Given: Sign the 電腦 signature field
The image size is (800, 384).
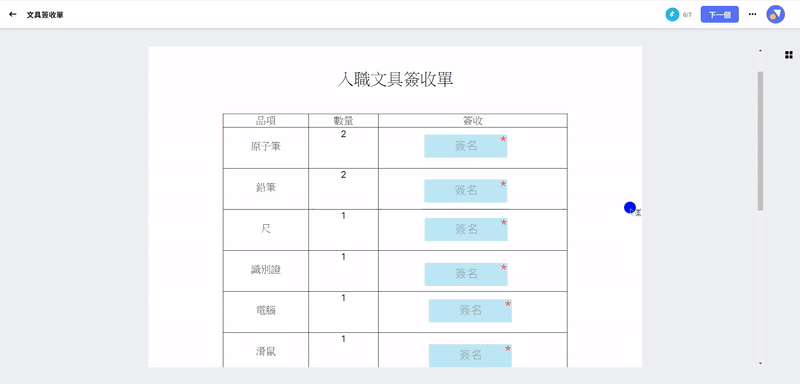Looking at the screenshot, I should pyautogui.click(x=470, y=311).
